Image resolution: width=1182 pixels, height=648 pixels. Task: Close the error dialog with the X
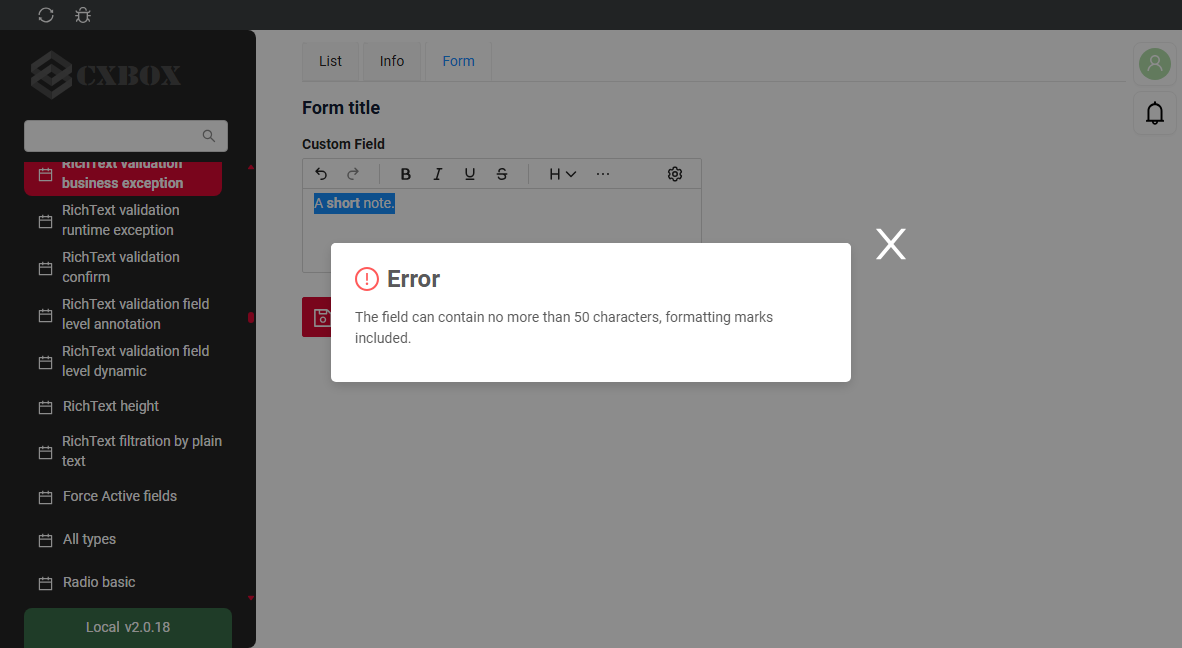coord(891,244)
